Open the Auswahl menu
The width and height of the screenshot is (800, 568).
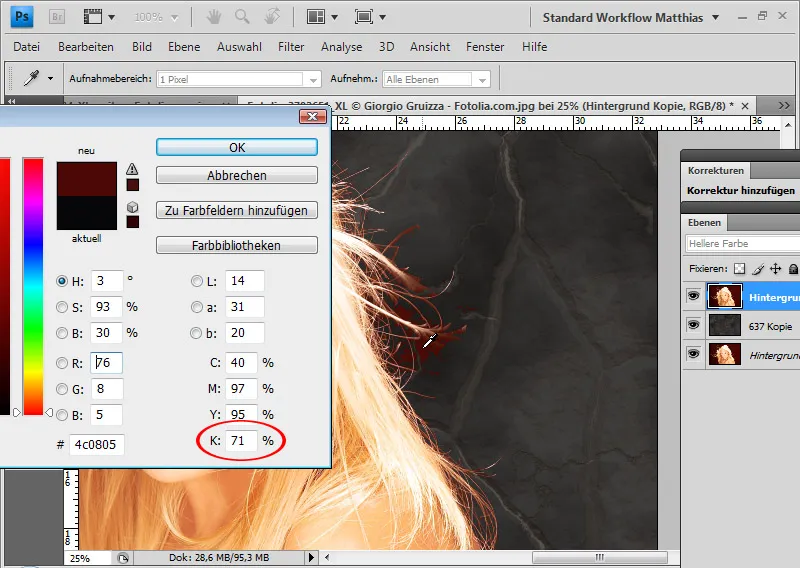pos(239,47)
